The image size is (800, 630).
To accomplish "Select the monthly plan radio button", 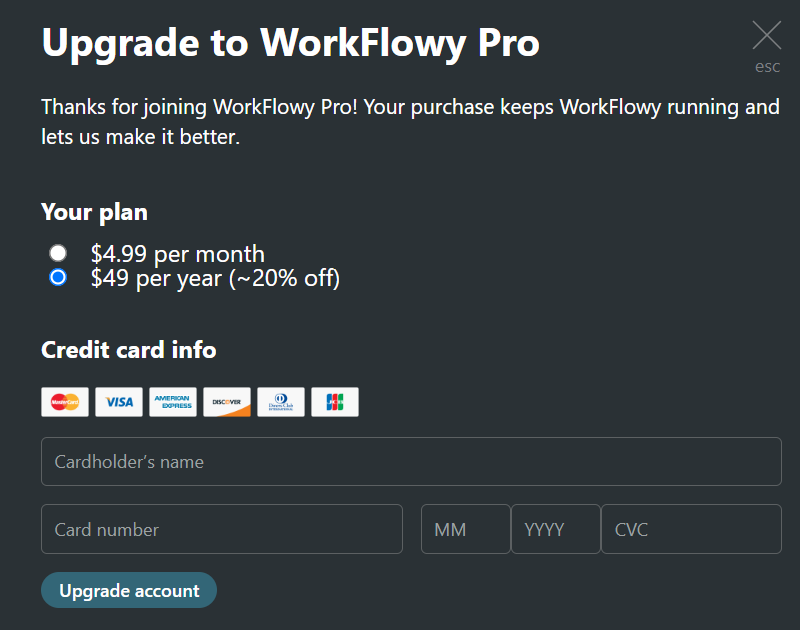I will [x=58, y=253].
